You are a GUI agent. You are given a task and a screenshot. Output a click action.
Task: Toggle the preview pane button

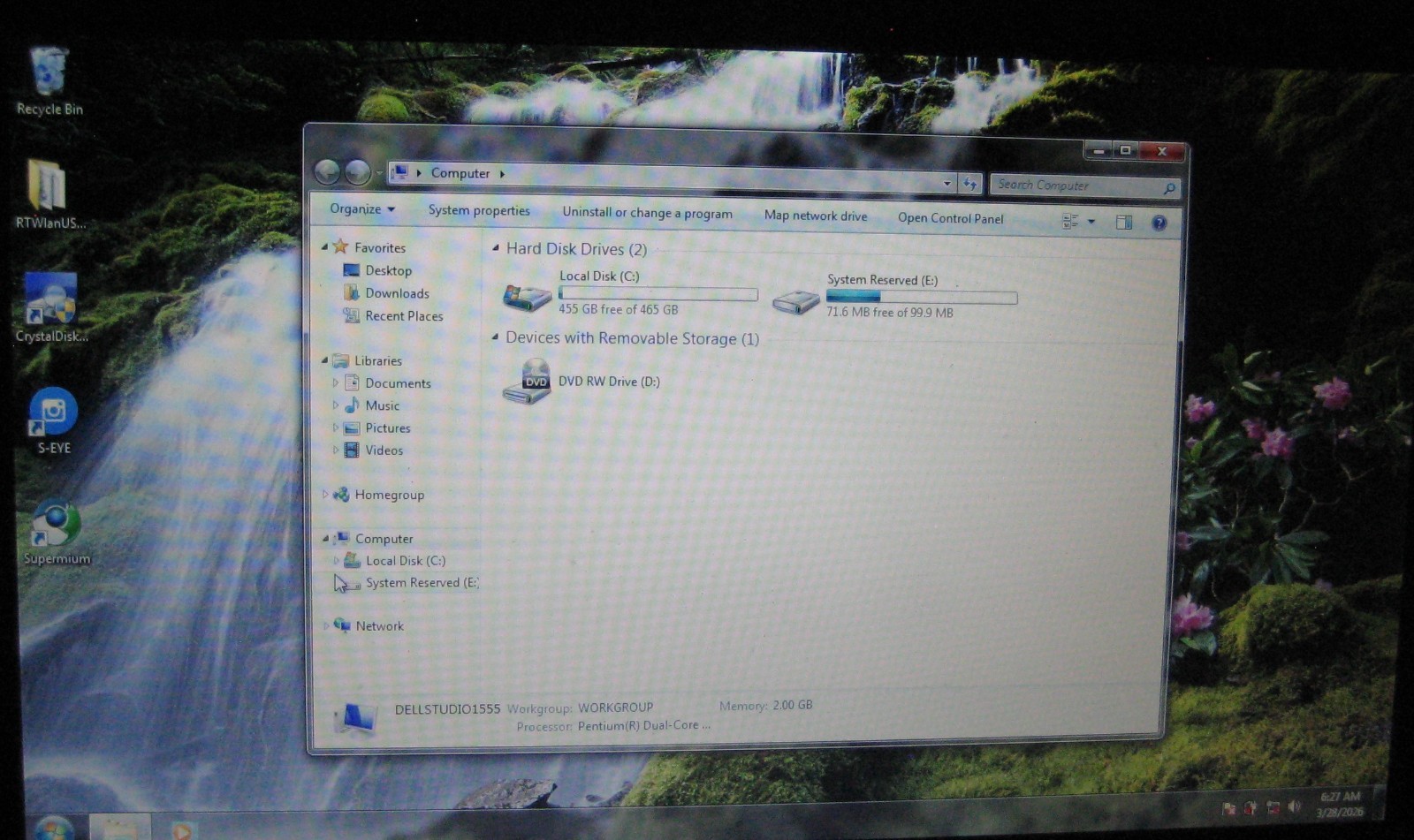pyautogui.click(x=1124, y=223)
